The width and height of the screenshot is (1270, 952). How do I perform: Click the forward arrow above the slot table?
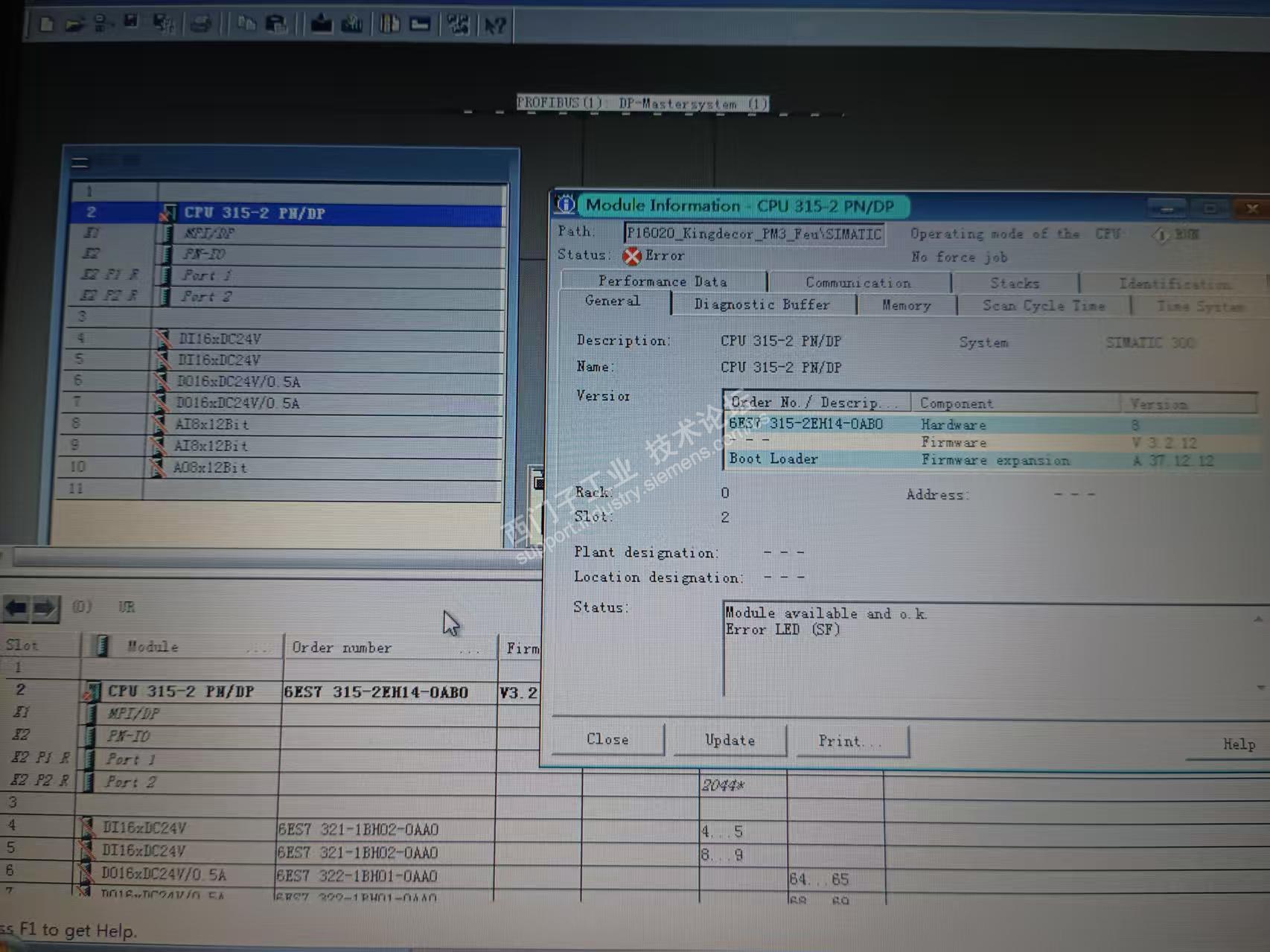pos(45,608)
